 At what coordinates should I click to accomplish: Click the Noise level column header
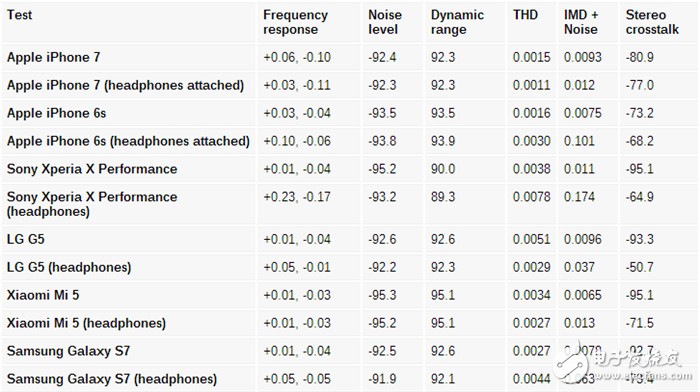385,22
